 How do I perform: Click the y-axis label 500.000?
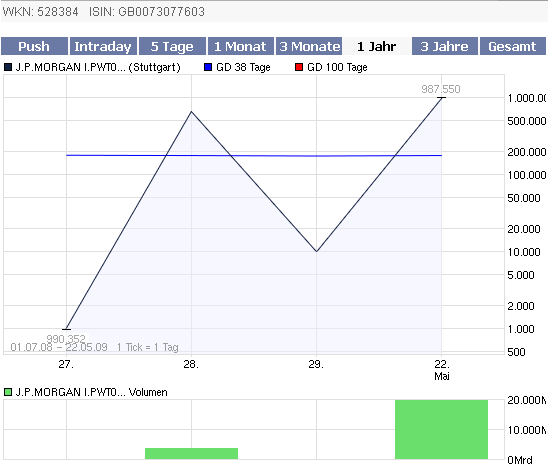(x=527, y=121)
